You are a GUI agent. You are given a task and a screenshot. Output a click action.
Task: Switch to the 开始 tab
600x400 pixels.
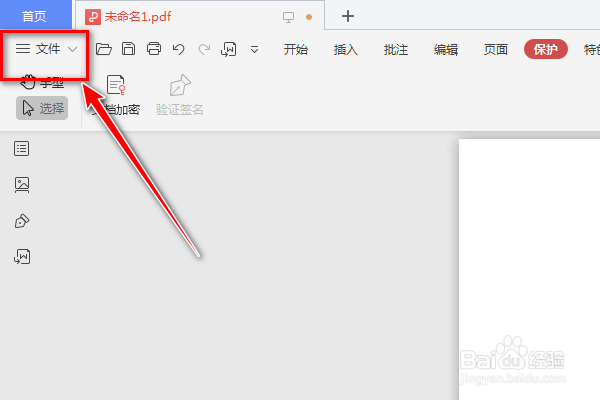[x=295, y=49]
